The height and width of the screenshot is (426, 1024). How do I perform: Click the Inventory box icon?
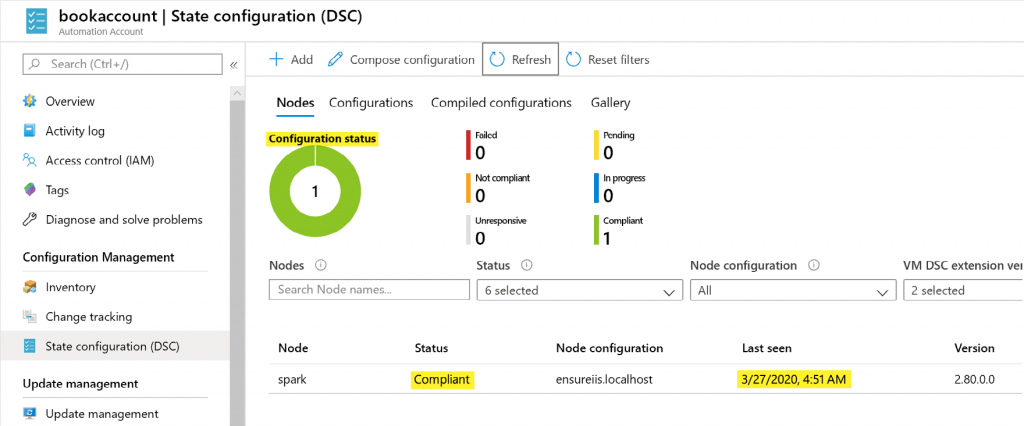coord(30,288)
